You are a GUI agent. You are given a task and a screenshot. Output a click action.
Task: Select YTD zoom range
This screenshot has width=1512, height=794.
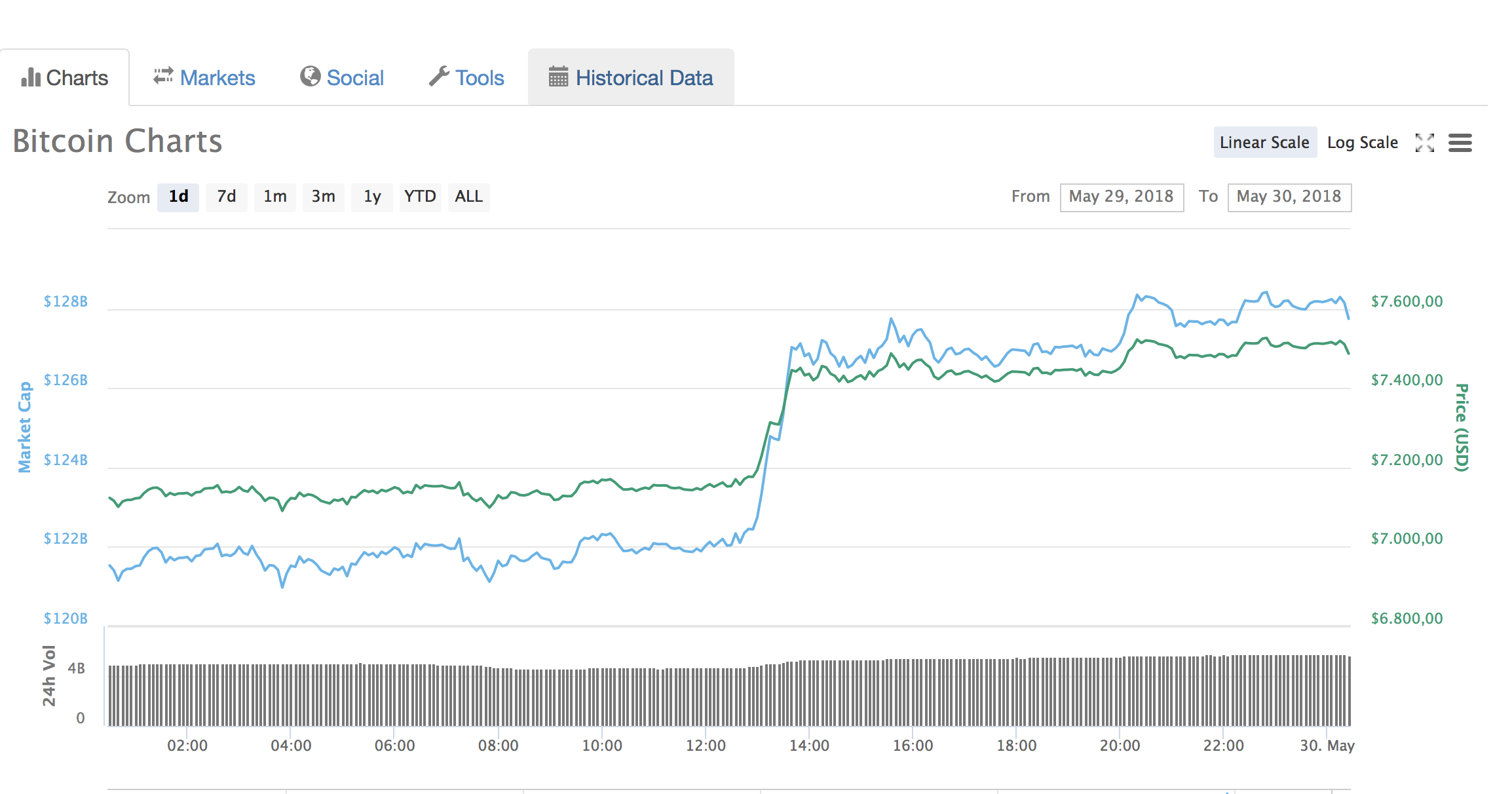420,197
